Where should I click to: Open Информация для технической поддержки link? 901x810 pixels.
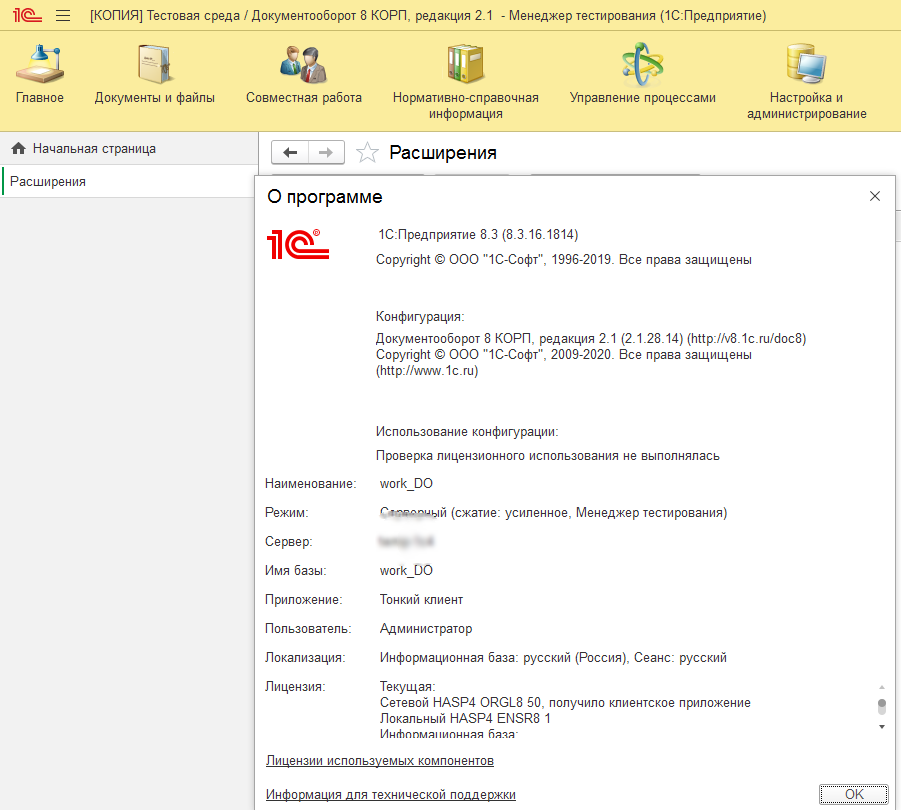click(391, 794)
